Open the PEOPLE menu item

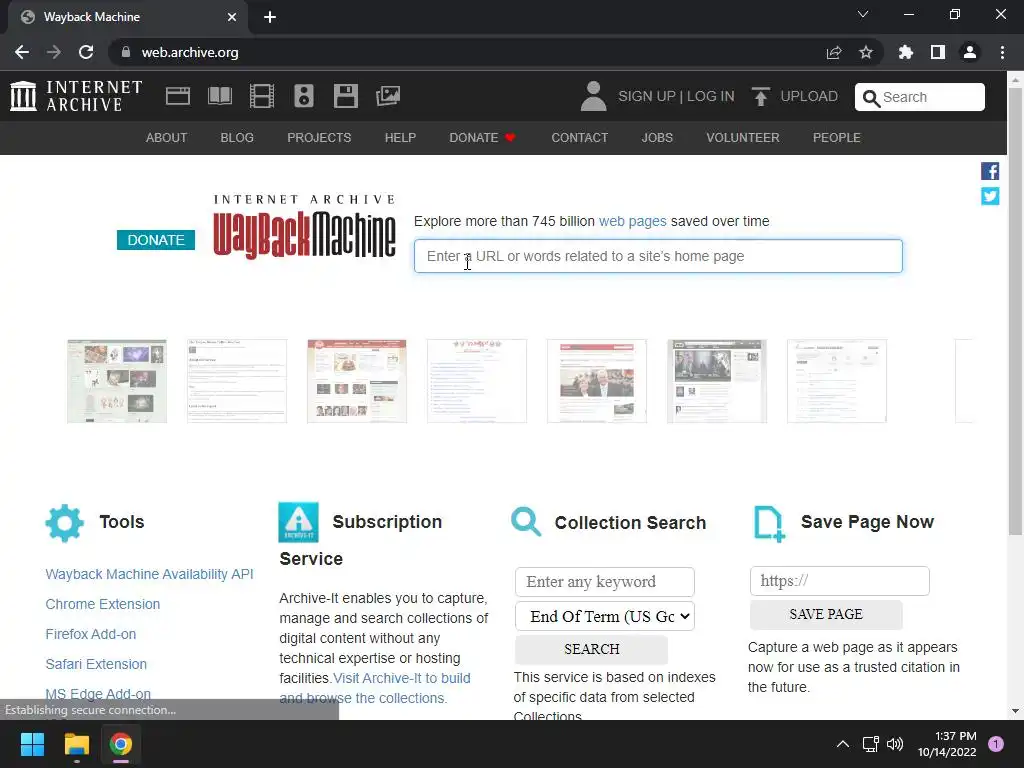(837, 138)
